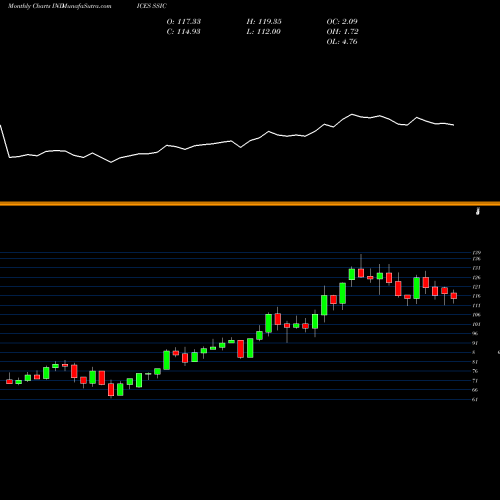The image size is (500, 500).
Task: Click the orange separator bar between charts
Action: pyautogui.click(x=250, y=203)
